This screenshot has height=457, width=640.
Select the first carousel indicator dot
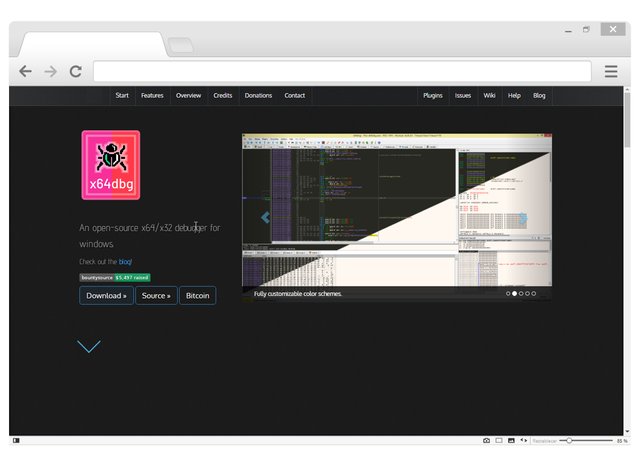point(508,293)
